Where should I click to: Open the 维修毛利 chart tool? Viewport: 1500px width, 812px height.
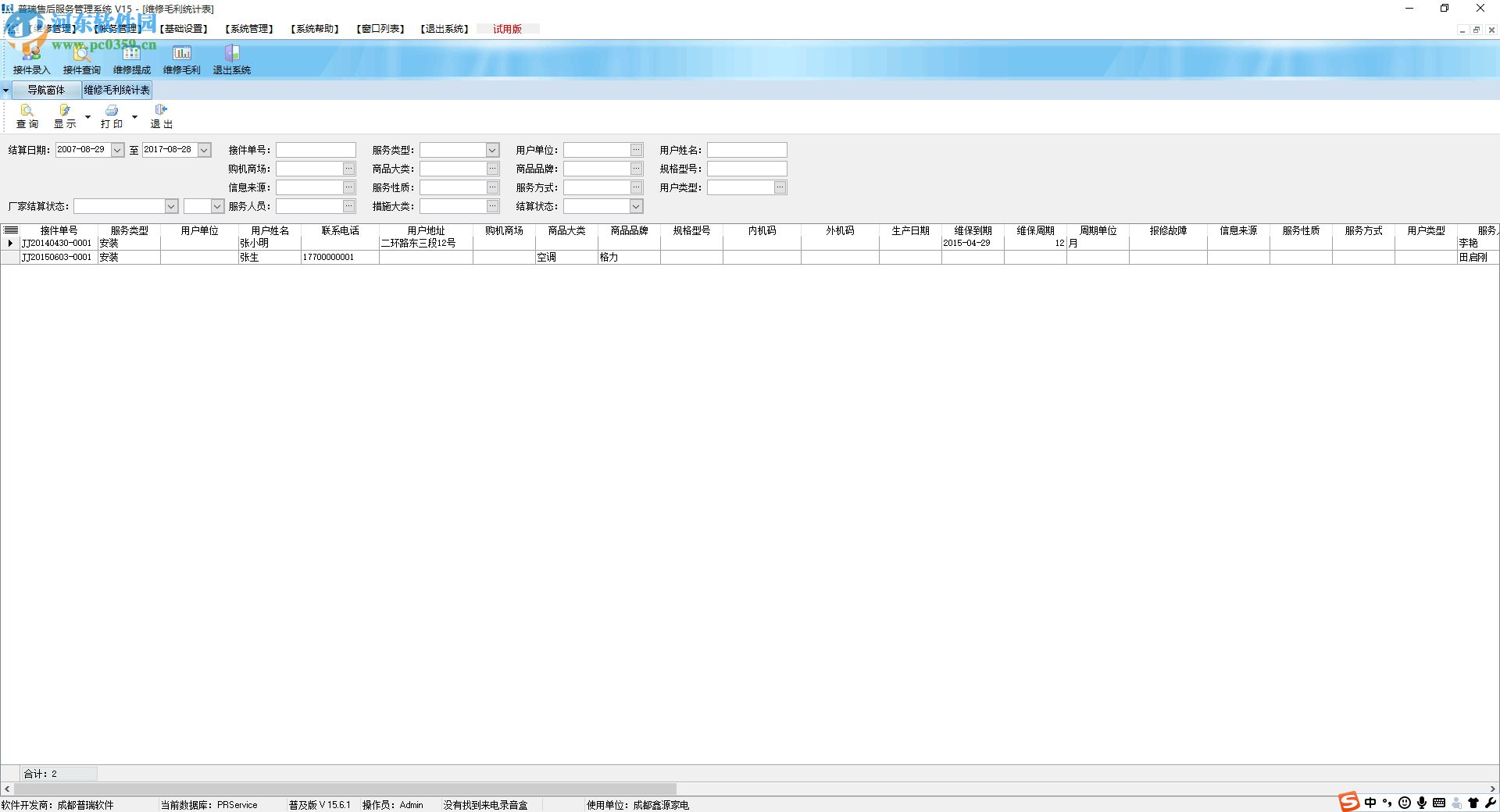181,59
